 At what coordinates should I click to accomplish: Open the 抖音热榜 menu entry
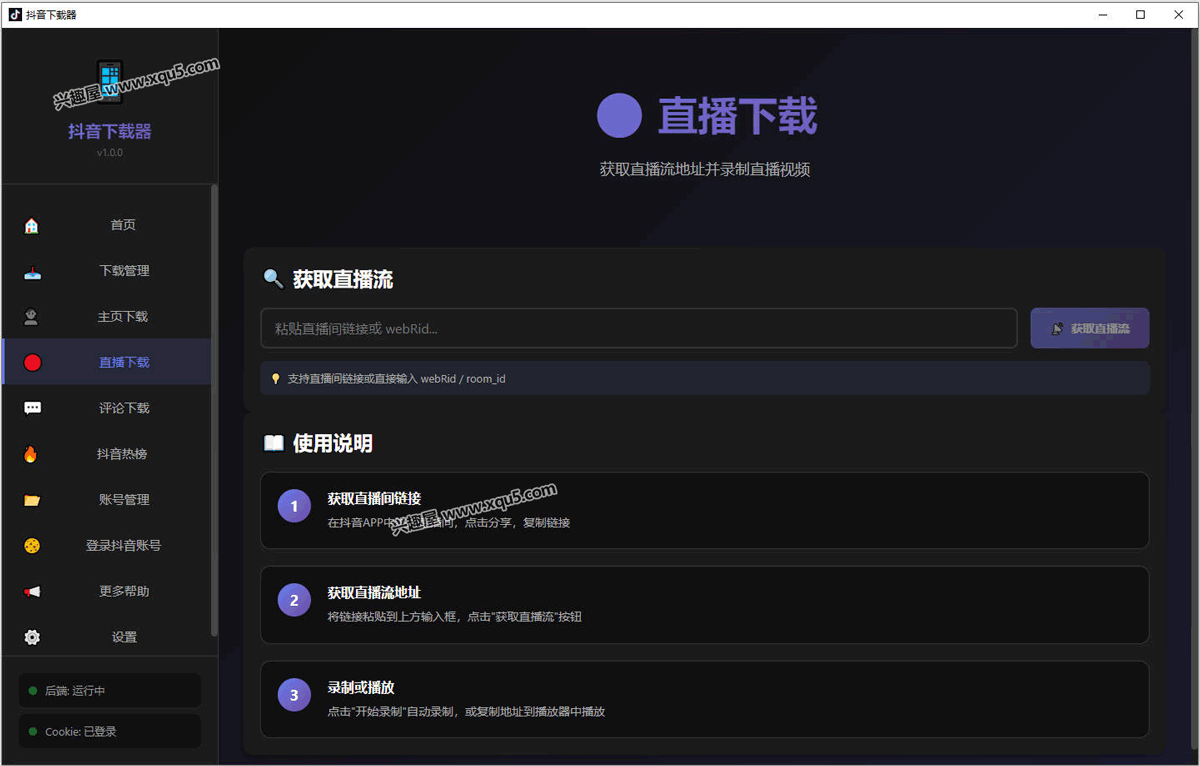(x=122, y=454)
